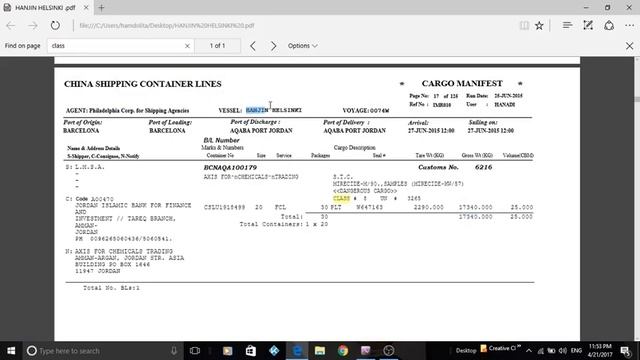The width and height of the screenshot is (640, 360).
Task: Click the vertical scrollbar thumb of the PDF
Action: click(x=637, y=99)
